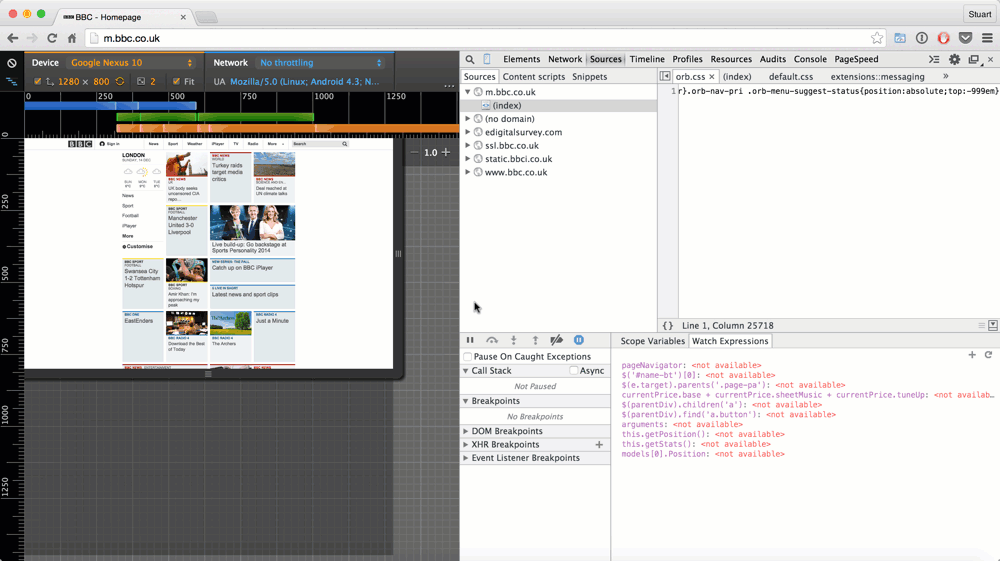Refresh watch expressions icon
This screenshot has width=1000, height=561.
988,354
